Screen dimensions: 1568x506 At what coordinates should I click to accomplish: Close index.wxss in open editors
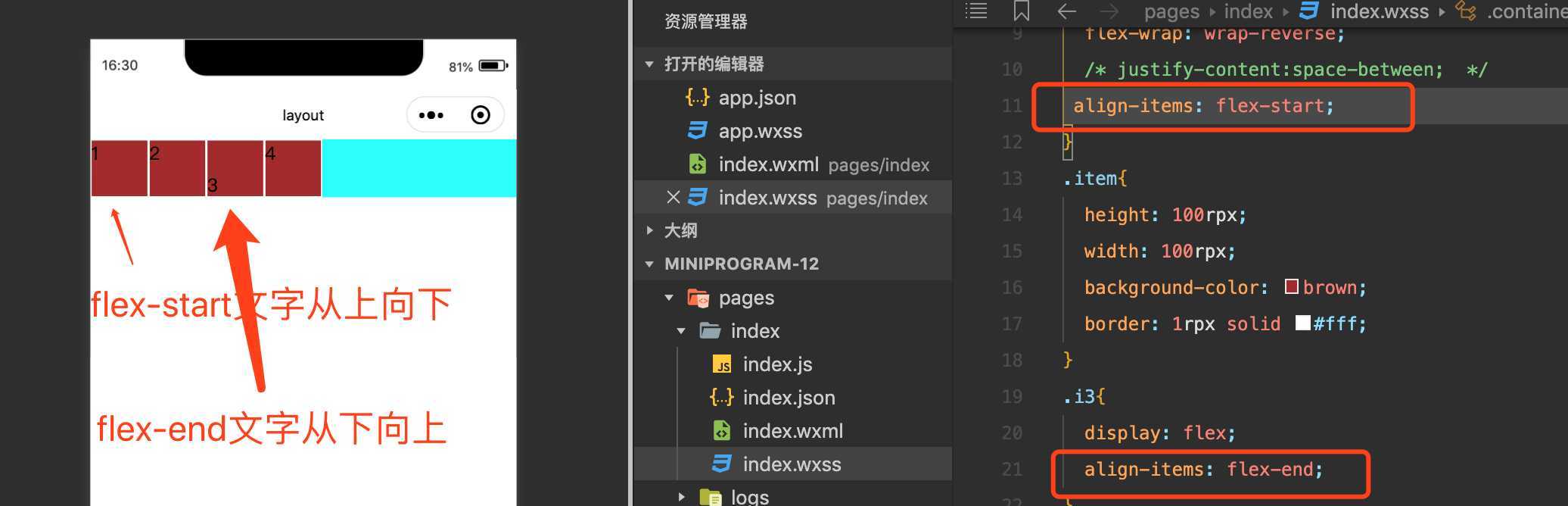coord(673,197)
